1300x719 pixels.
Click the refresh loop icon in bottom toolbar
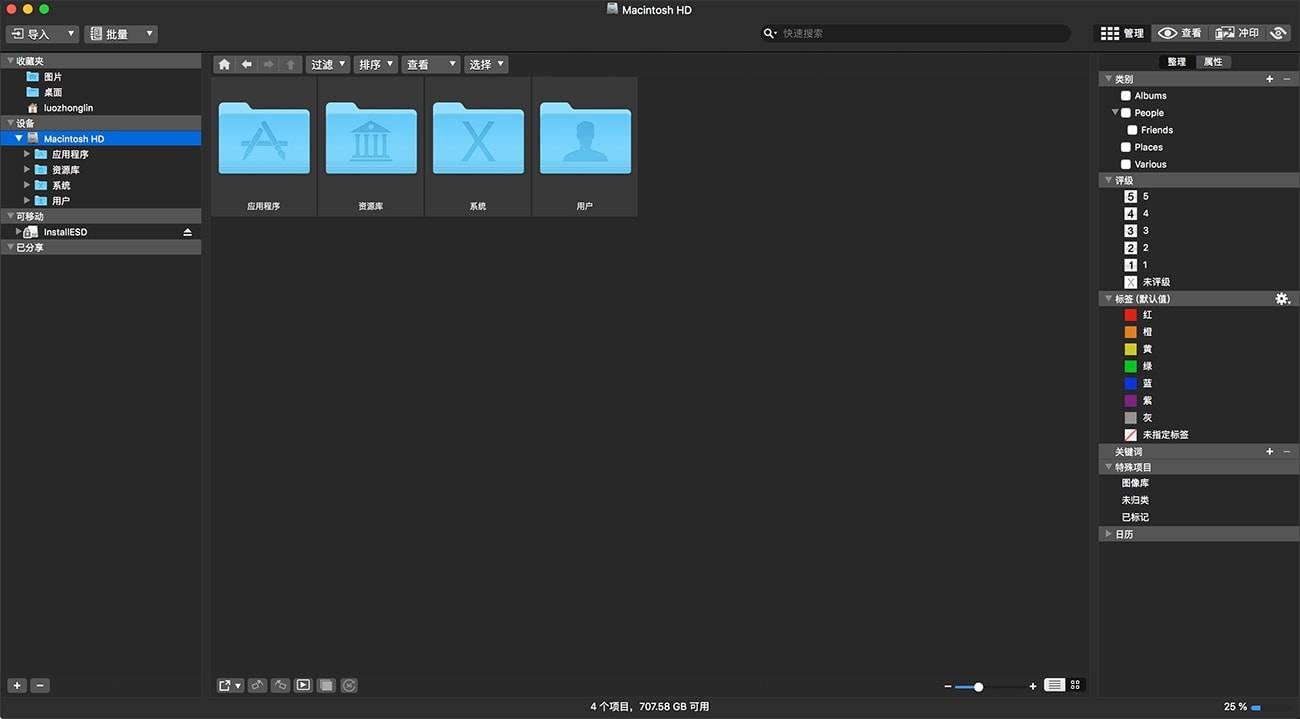pyautogui.click(x=348, y=685)
